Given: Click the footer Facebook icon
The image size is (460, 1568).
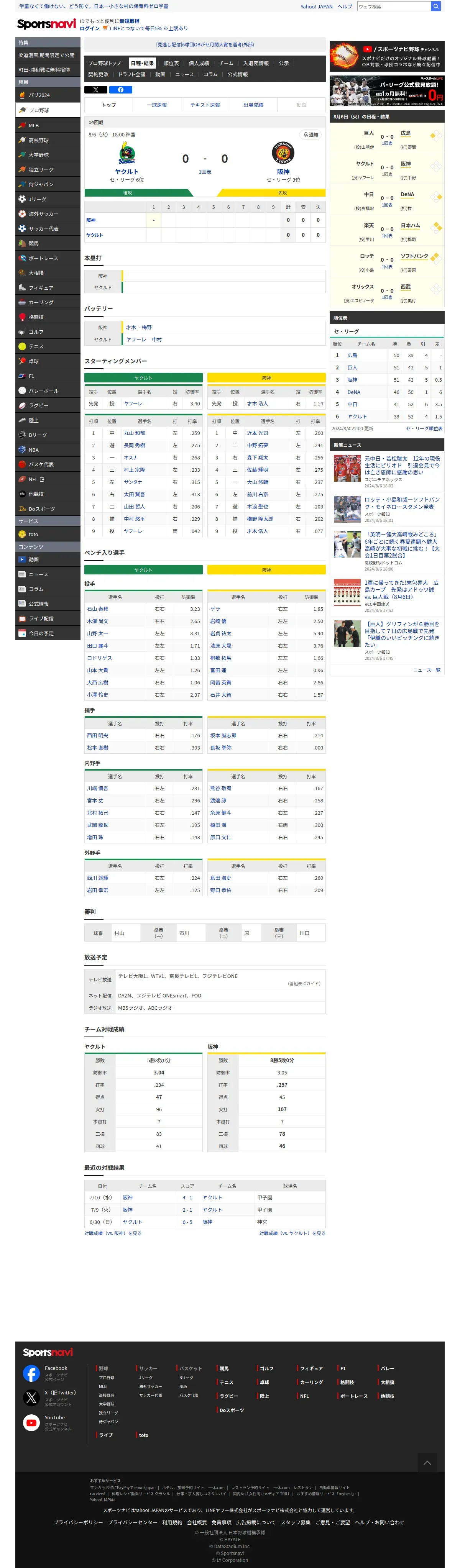Looking at the screenshot, I should (x=31, y=1373).
